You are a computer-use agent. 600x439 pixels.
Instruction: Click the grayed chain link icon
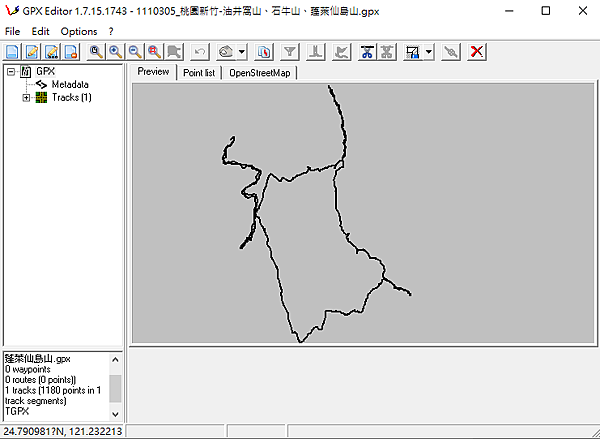[x=451, y=52]
